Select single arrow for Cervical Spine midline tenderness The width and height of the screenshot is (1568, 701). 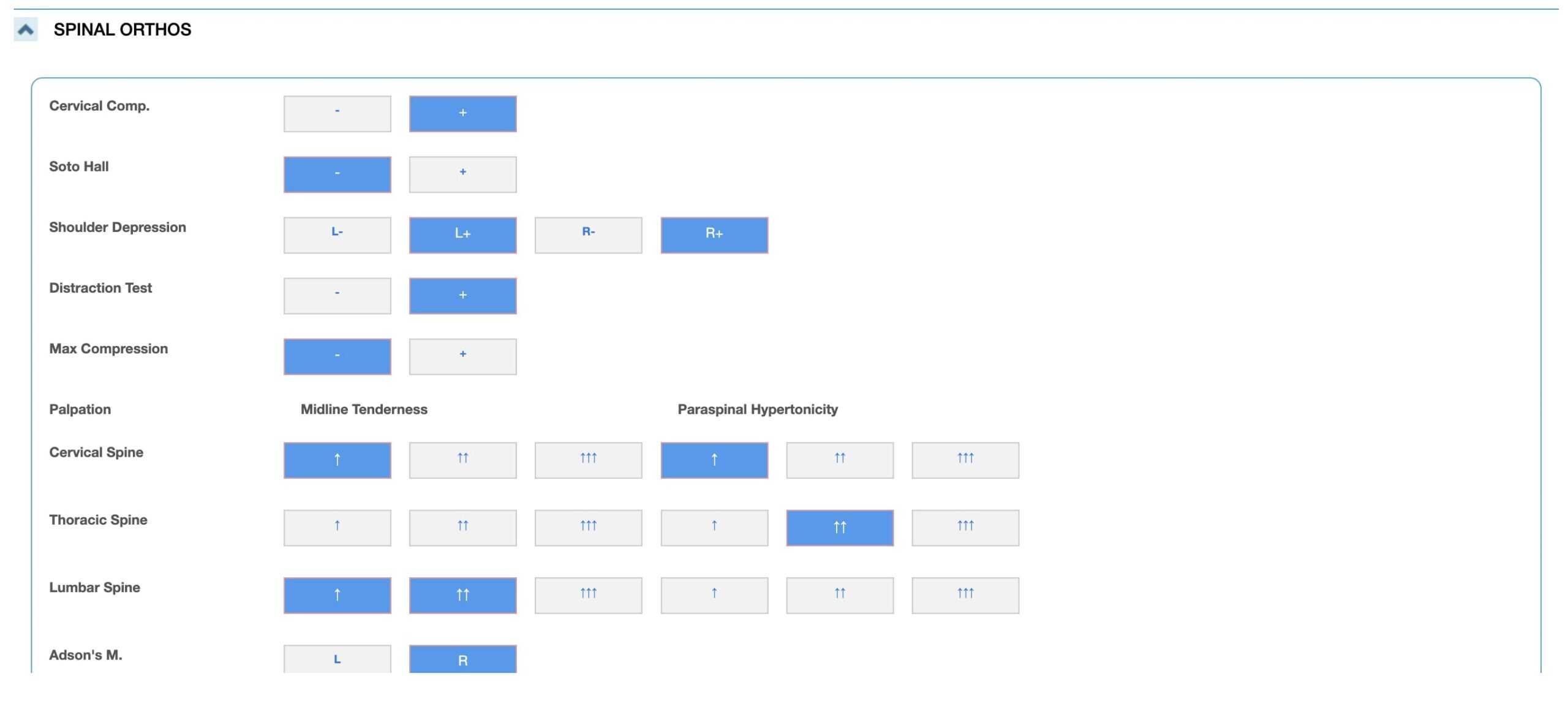337,460
